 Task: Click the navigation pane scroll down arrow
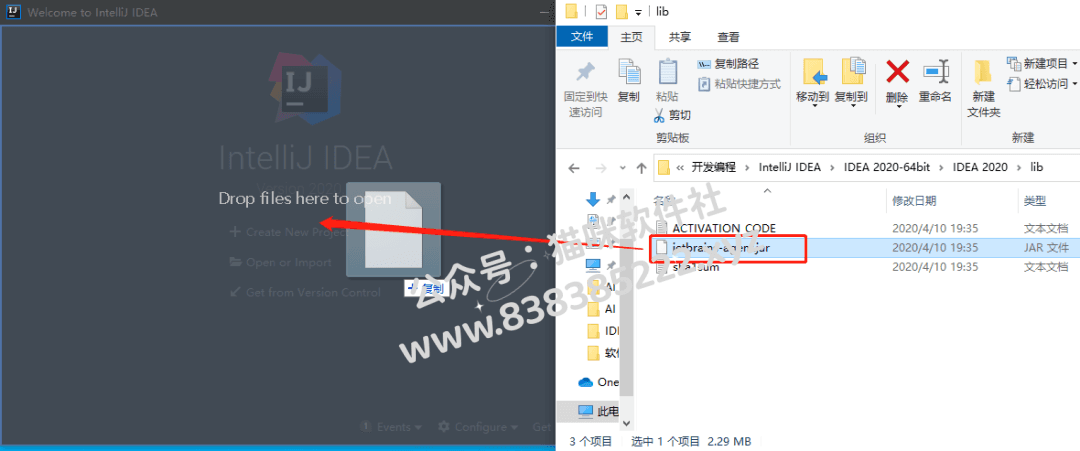625,421
